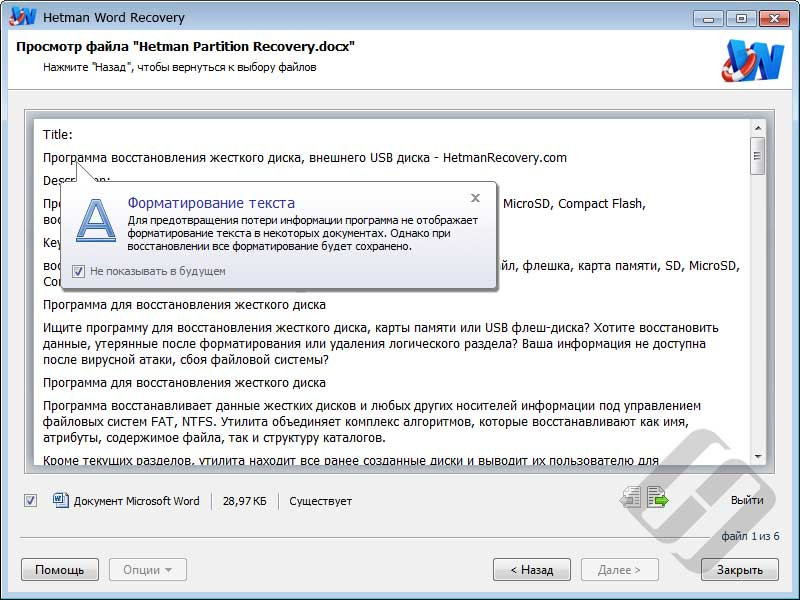Image resolution: width=800 pixels, height=600 pixels.
Task: Click the 'Закрыть' button
Action: coord(740,570)
